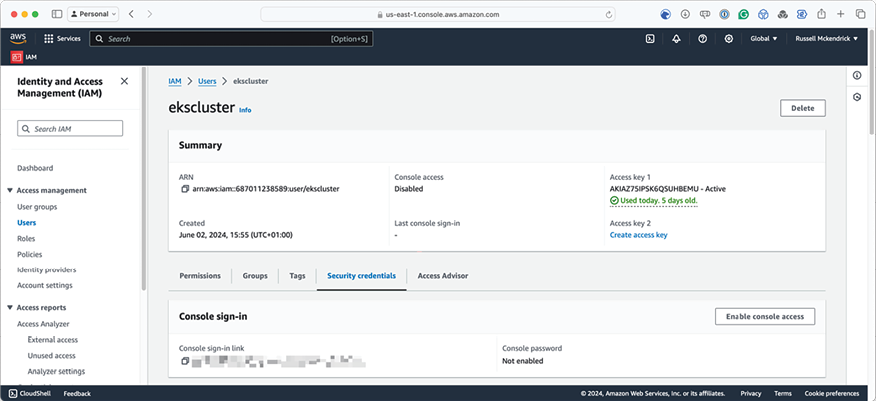Click the green Grammarly extension icon
The height and width of the screenshot is (401, 876).
(x=743, y=15)
